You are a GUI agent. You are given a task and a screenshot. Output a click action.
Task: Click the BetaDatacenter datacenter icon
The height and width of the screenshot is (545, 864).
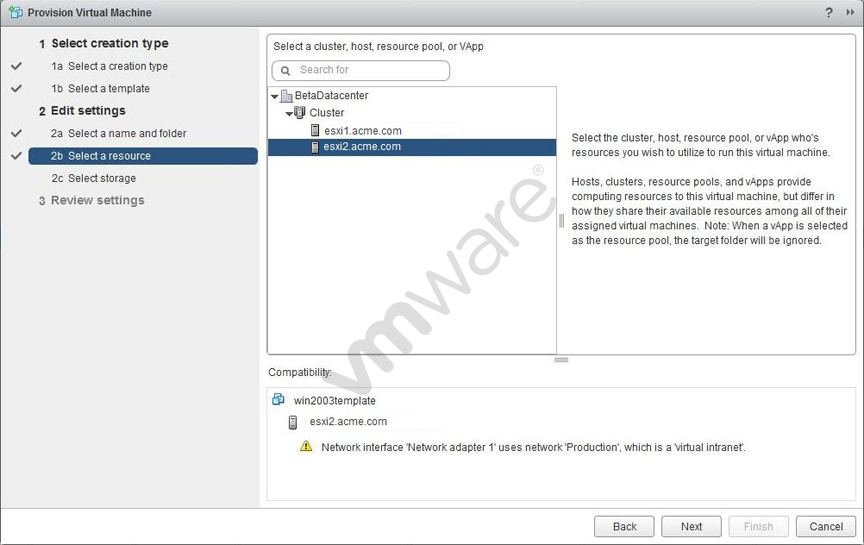(287, 96)
